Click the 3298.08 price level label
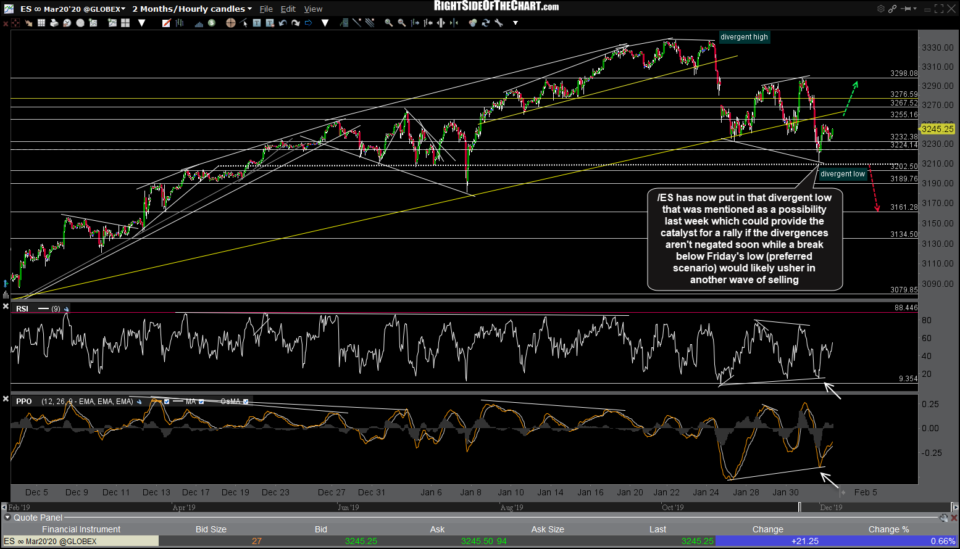The height and width of the screenshot is (549, 960). [904, 73]
